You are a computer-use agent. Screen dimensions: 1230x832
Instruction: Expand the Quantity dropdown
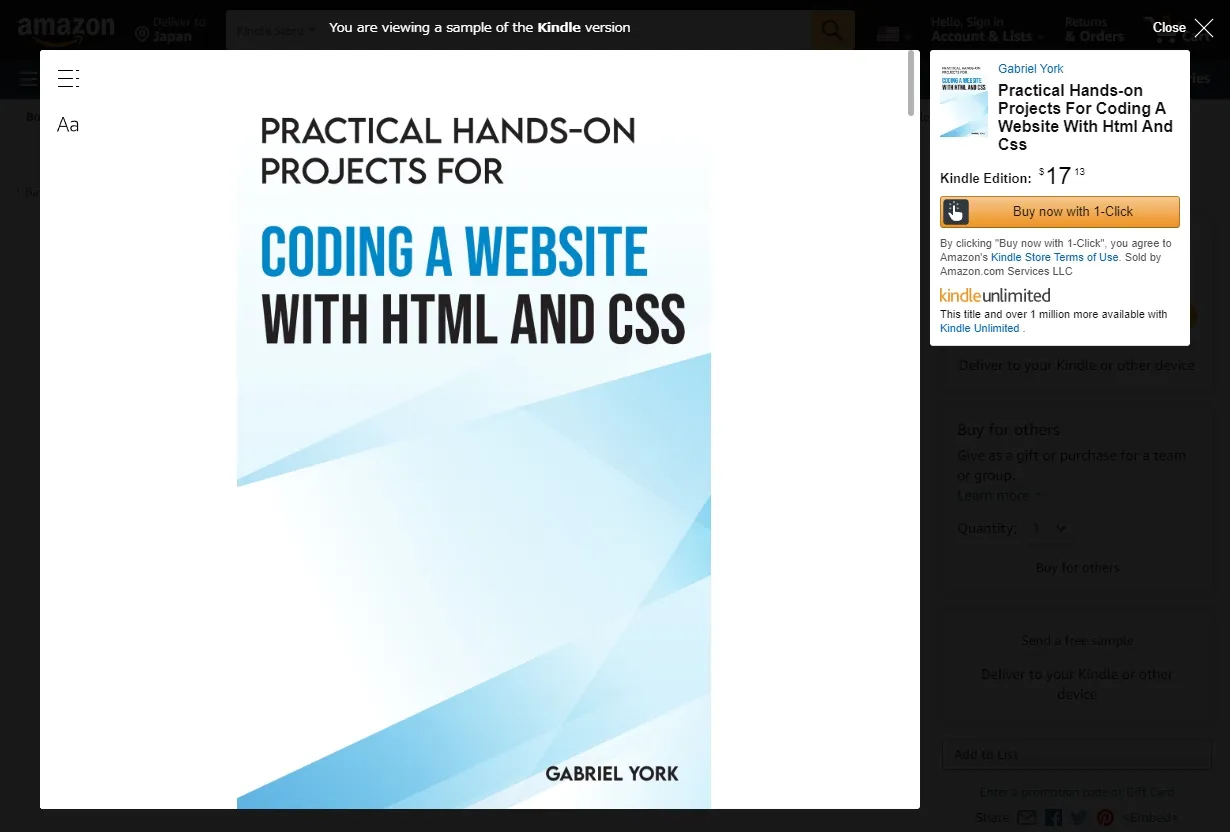pyautogui.click(x=1049, y=528)
